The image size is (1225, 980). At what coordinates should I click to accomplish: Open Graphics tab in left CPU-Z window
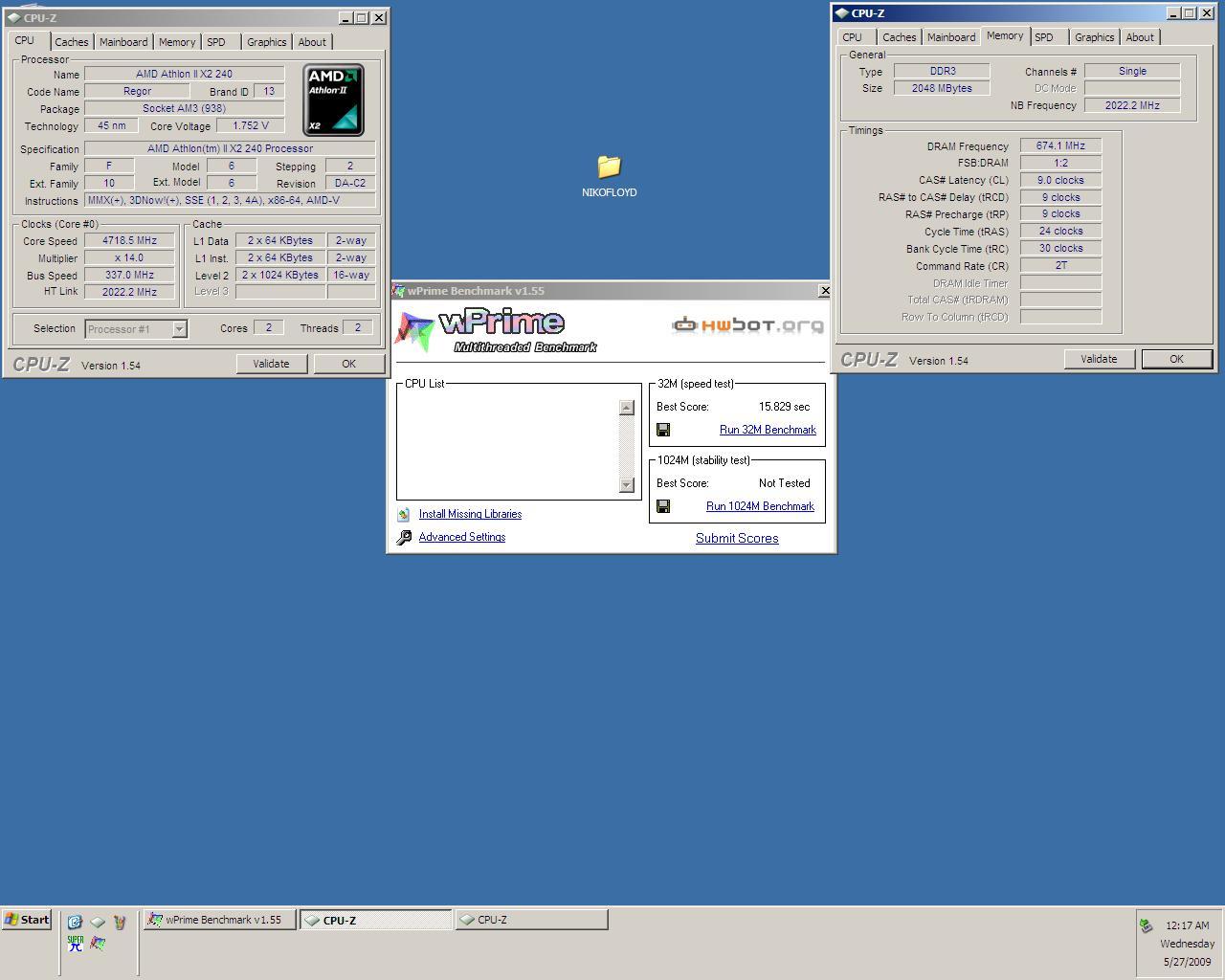tap(266, 42)
